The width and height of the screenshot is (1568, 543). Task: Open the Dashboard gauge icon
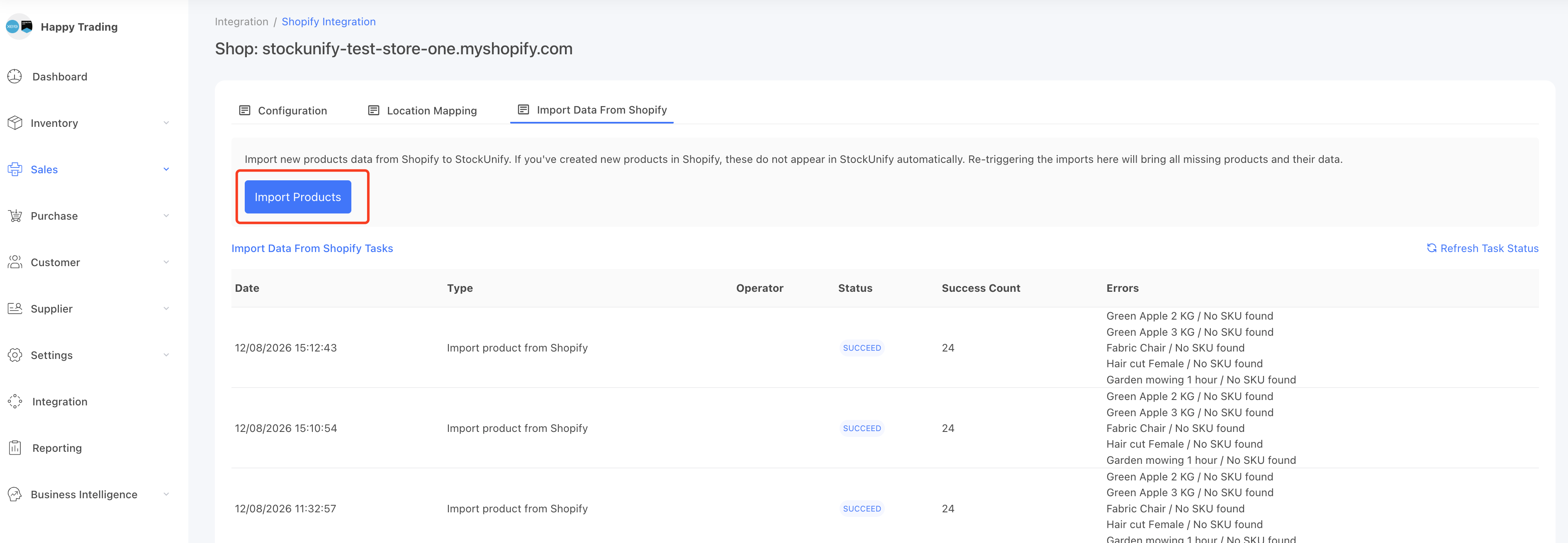(x=15, y=77)
